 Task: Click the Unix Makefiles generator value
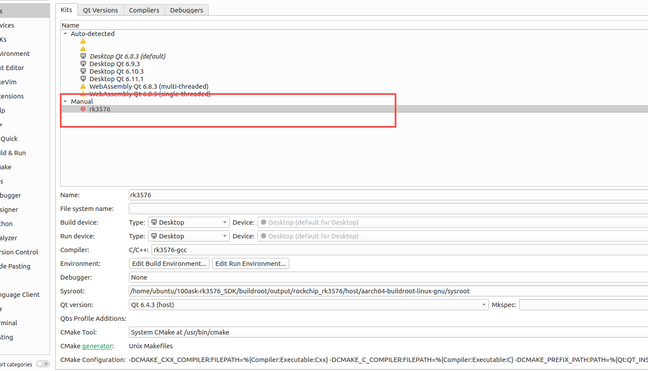click(151, 346)
